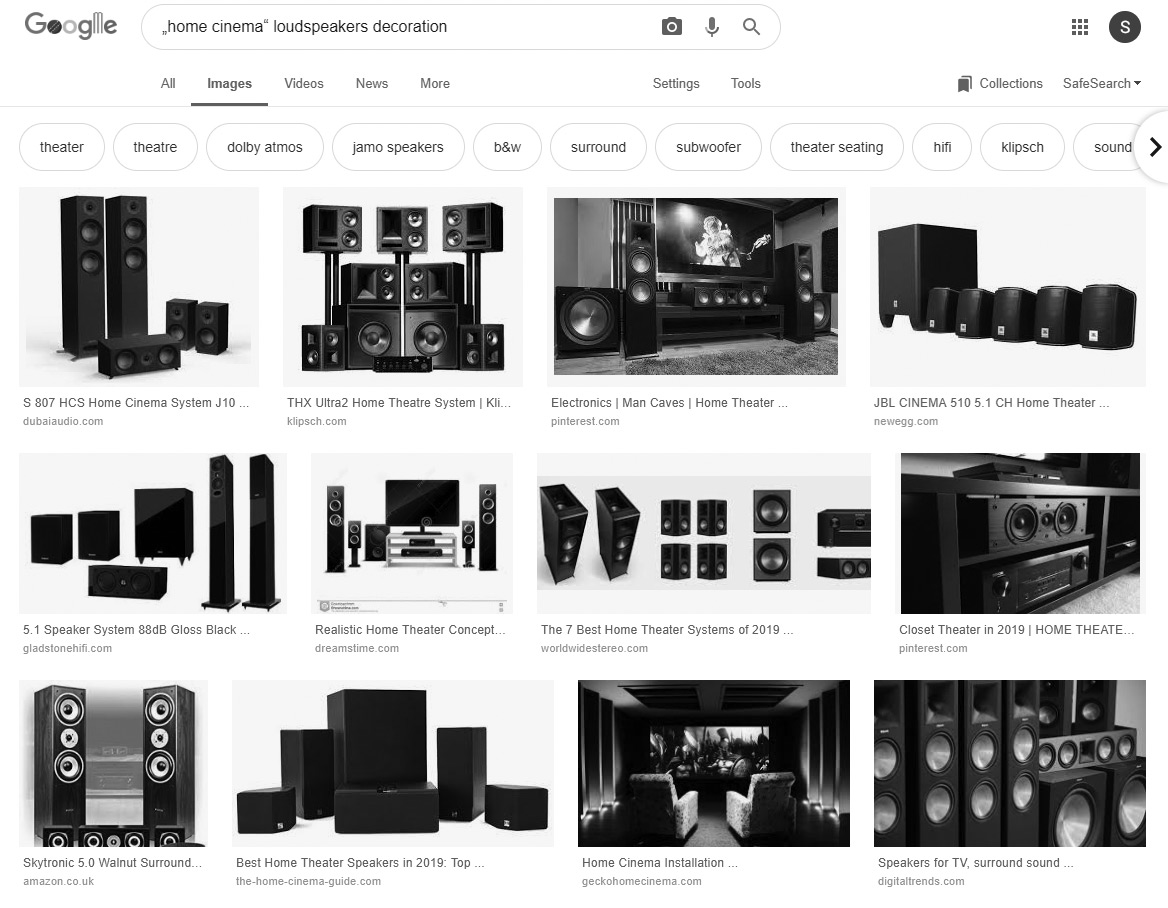Open the Best Home Theater Speakers image
Image resolution: width=1168 pixels, height=908 pixels.
tap(393, 763)
